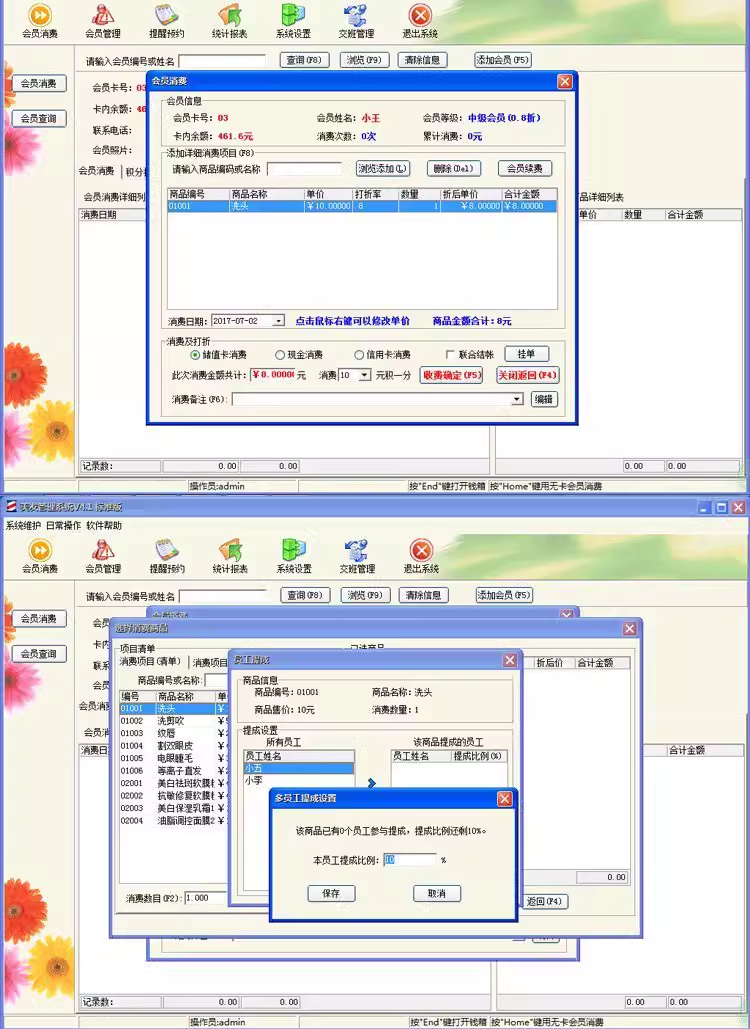The width and height of the screenshot is (750, 1029).
Task: Open 交班管理 toolbar icon in lower screenshot
Action: [x=357, y=556]
